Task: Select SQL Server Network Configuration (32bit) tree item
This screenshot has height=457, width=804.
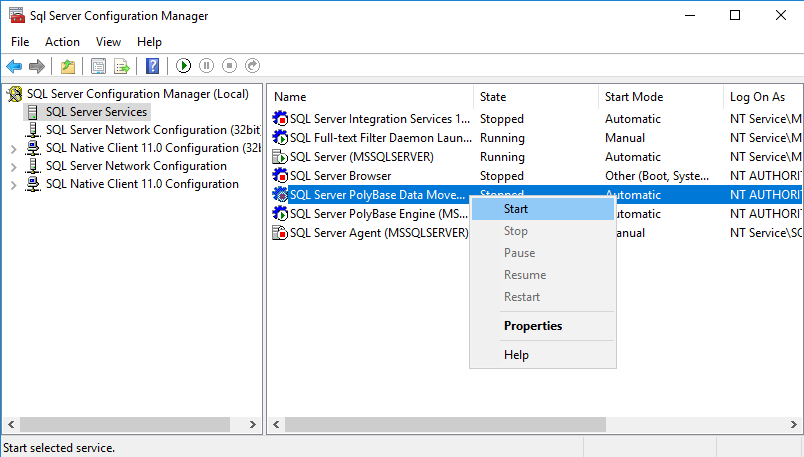Action: pyautogui.click(x=153, y=130)
